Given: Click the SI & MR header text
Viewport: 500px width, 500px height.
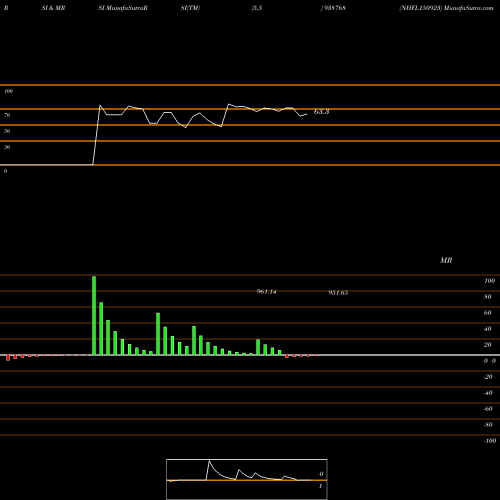Looking at the screenshot, I should (x=53, y=8).
